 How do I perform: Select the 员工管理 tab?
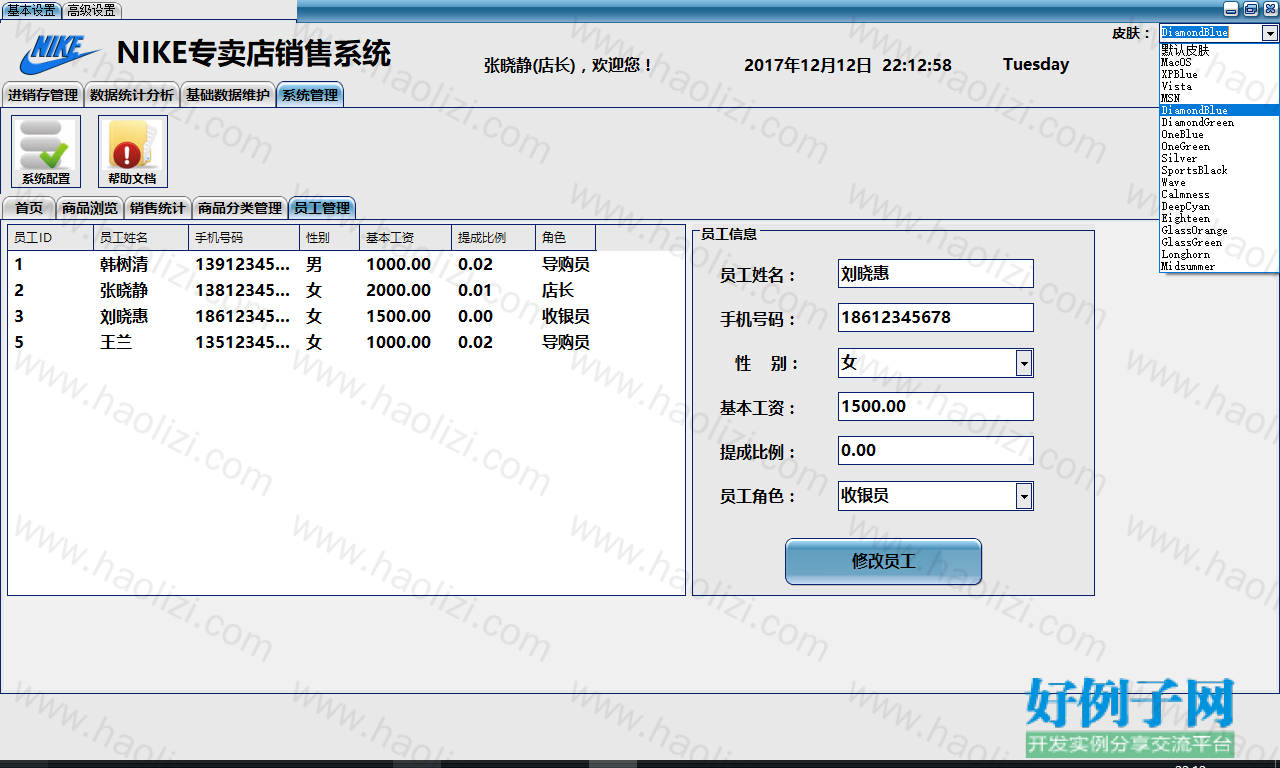point(322,208)
